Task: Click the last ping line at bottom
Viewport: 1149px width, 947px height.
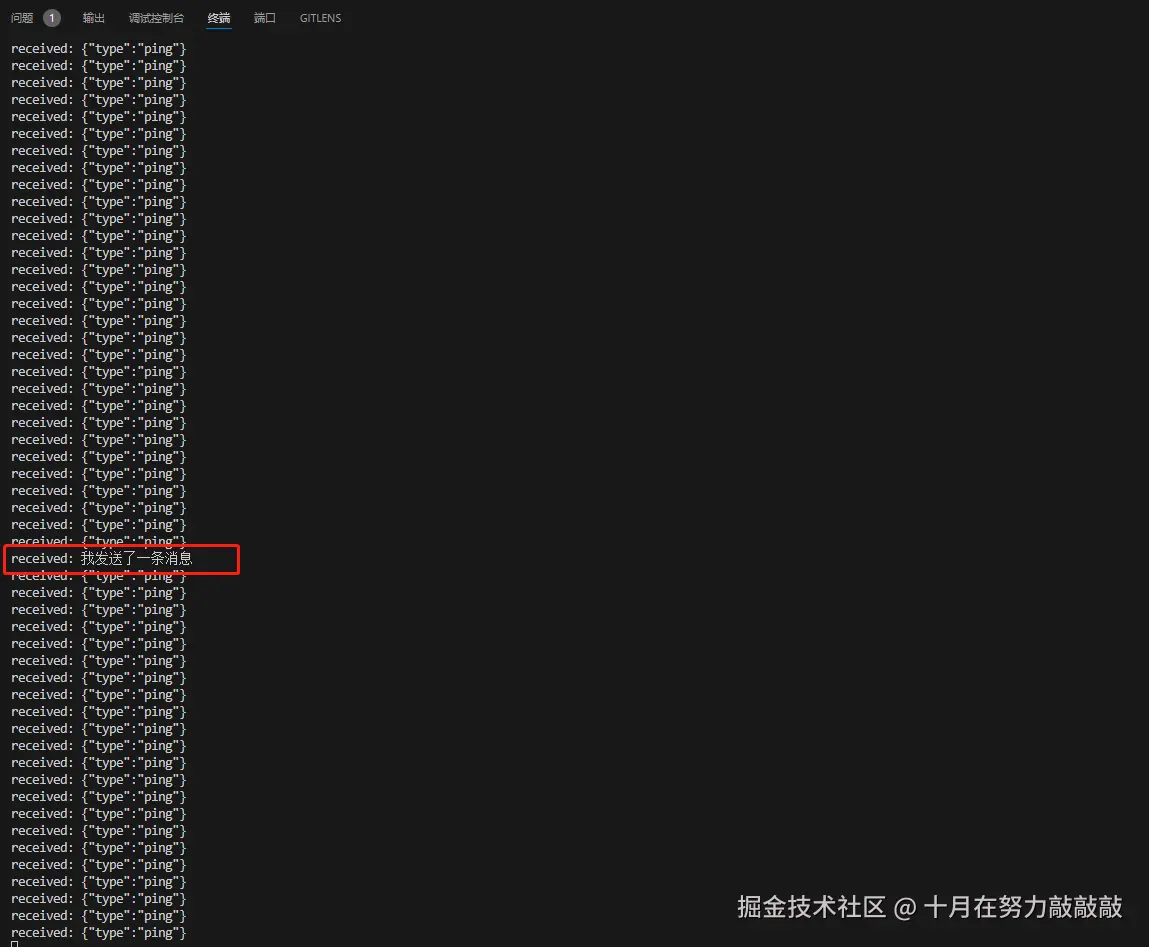Action: (x=97, y=932)
